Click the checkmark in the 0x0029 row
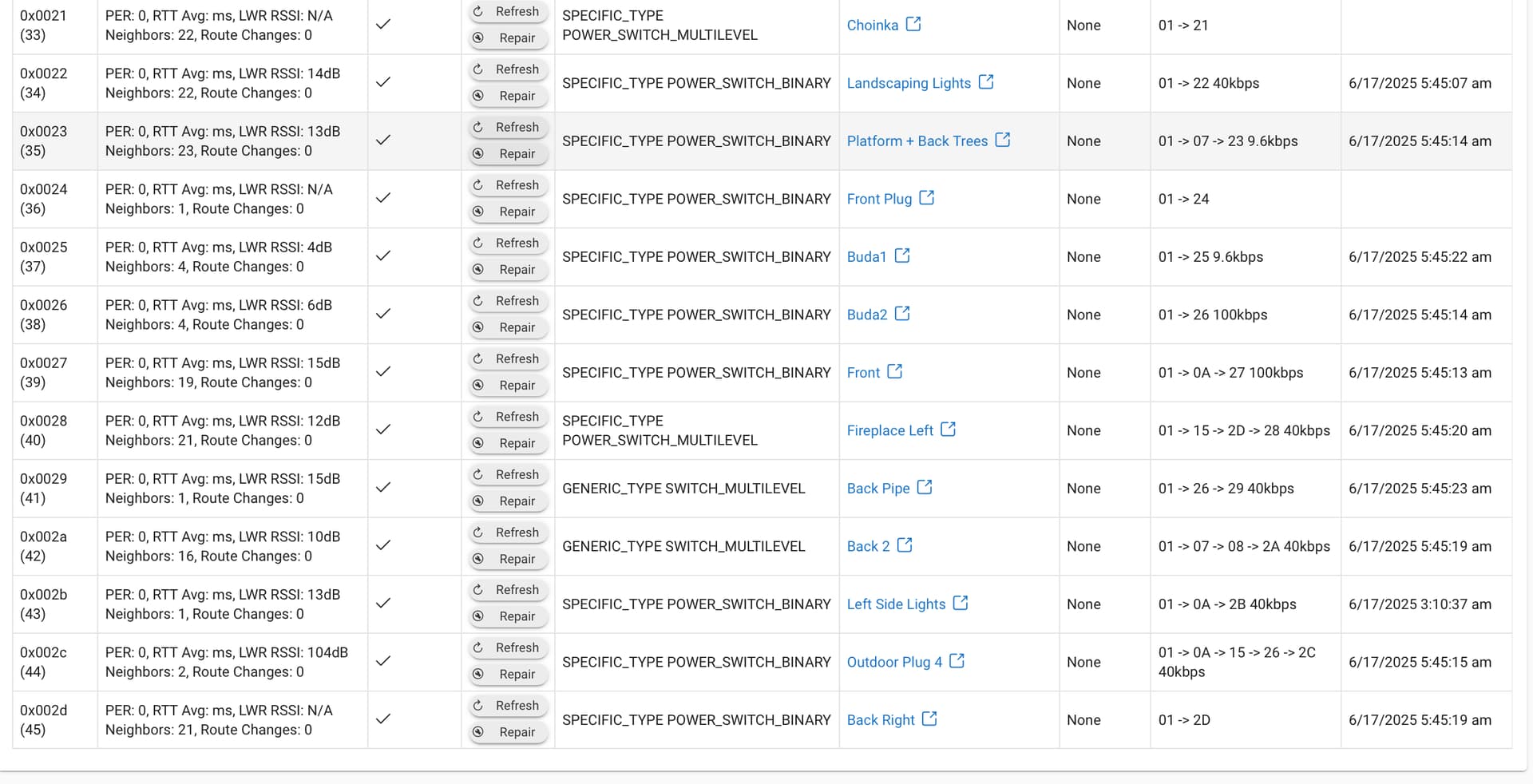 point(383,487)
